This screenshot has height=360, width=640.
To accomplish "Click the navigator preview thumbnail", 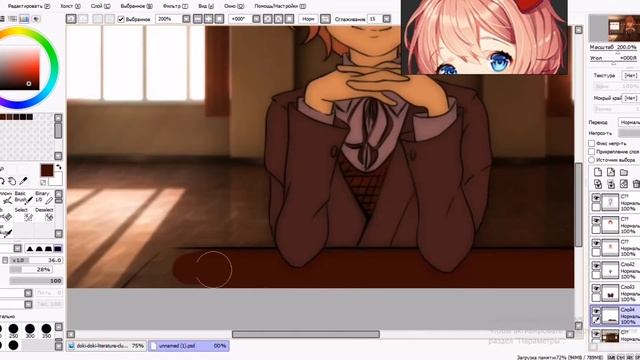I will pos(615,28).
